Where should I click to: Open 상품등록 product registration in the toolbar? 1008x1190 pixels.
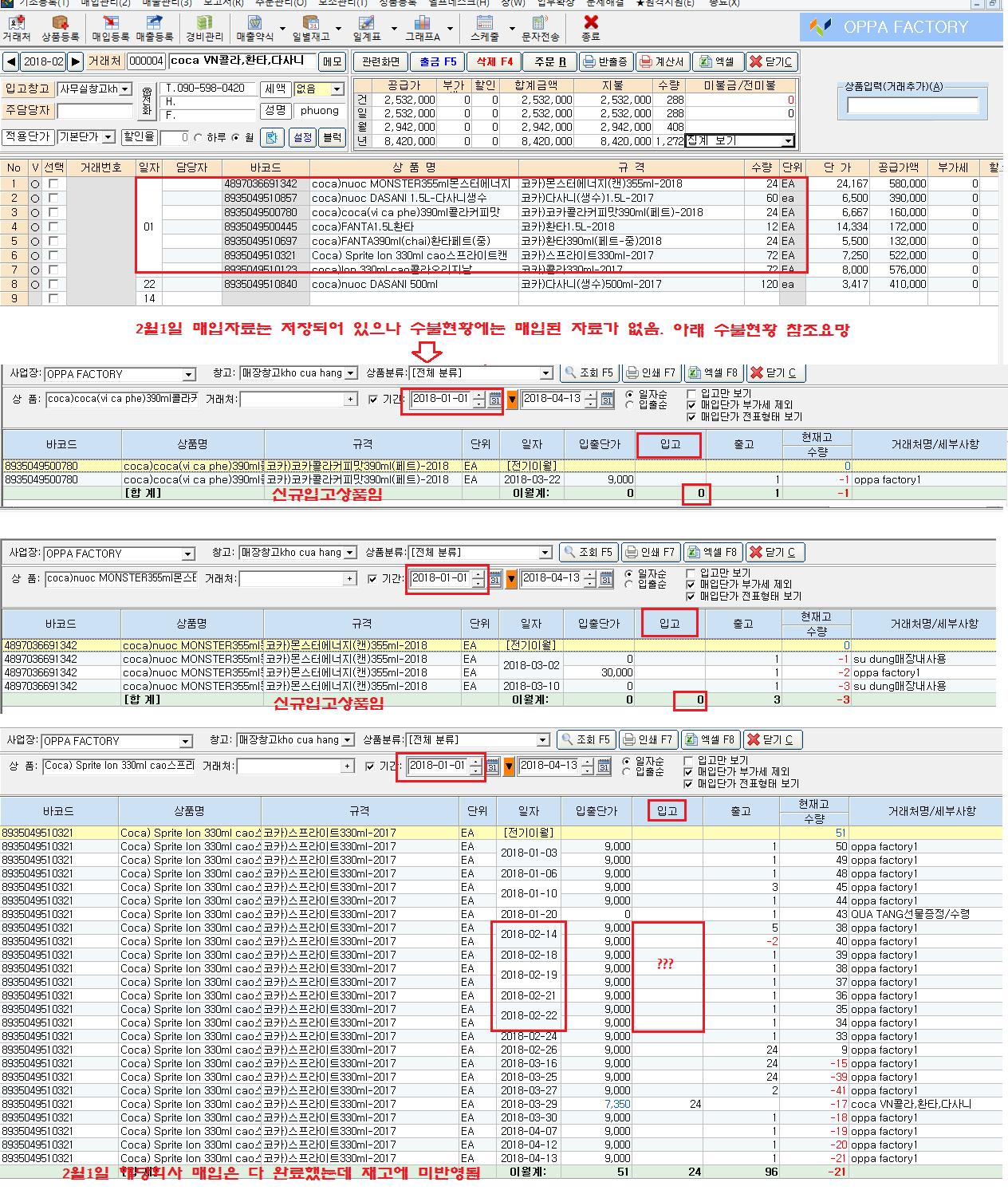(60, 29)
